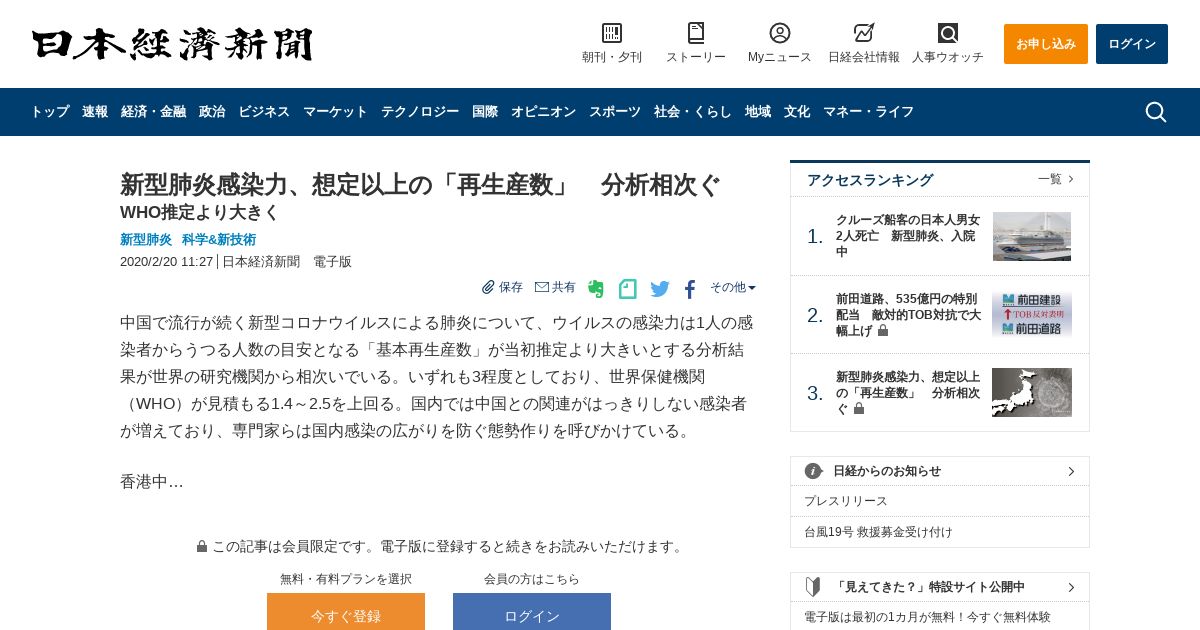Open the 人事ウオッチ magnifier icon

coord(948,33)
